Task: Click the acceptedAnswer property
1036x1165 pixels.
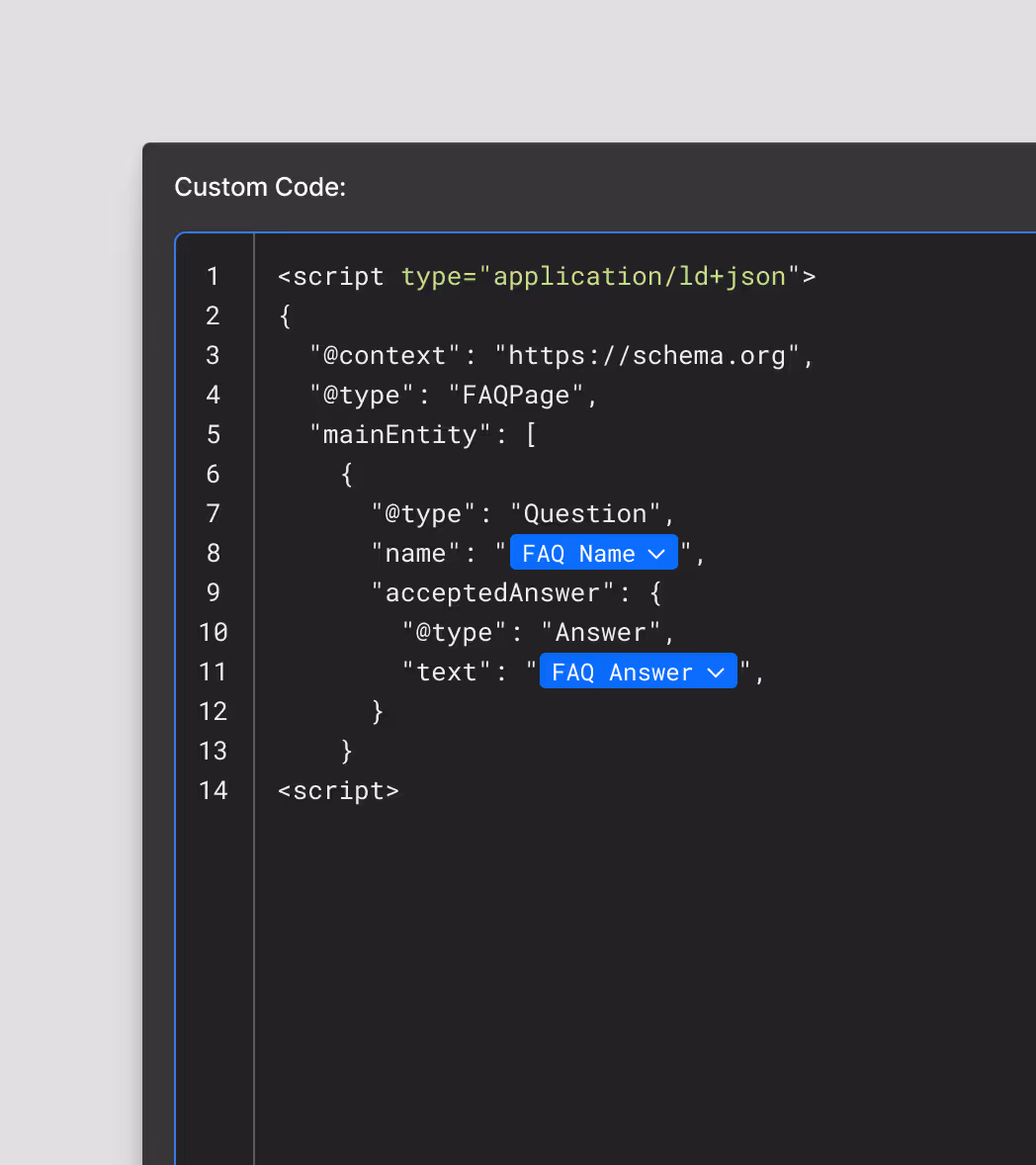Action: pos(492,592)
